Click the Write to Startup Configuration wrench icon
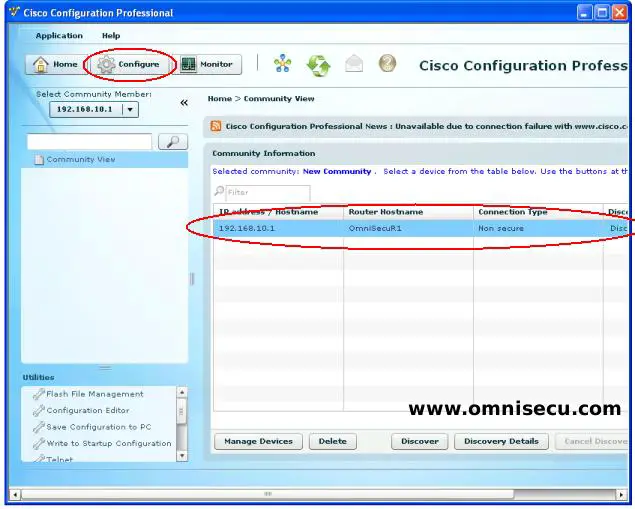The image size is (635, 509). coord(38,443)
